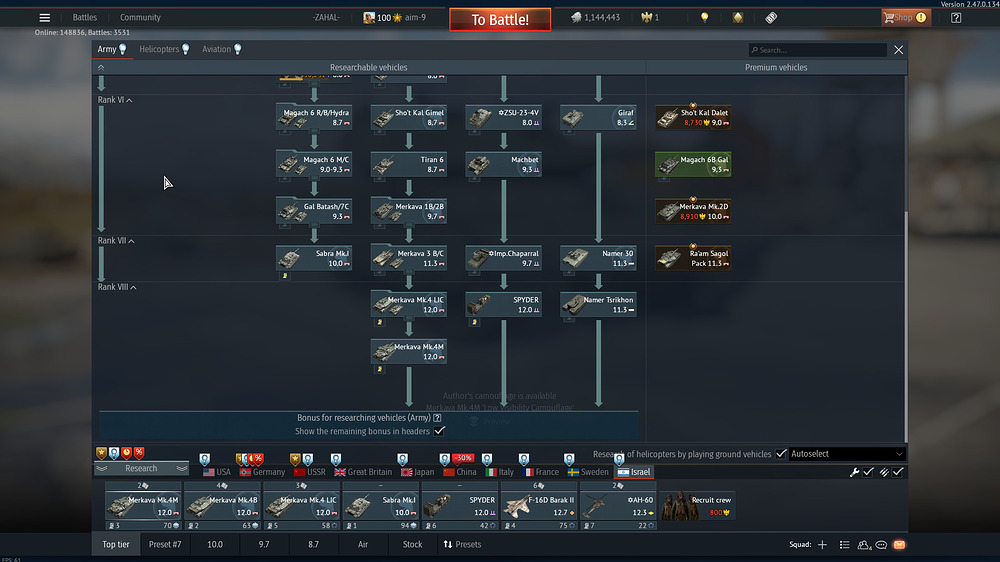Switch nation to Japan
Screen dimensions: 1000x562
417,472
